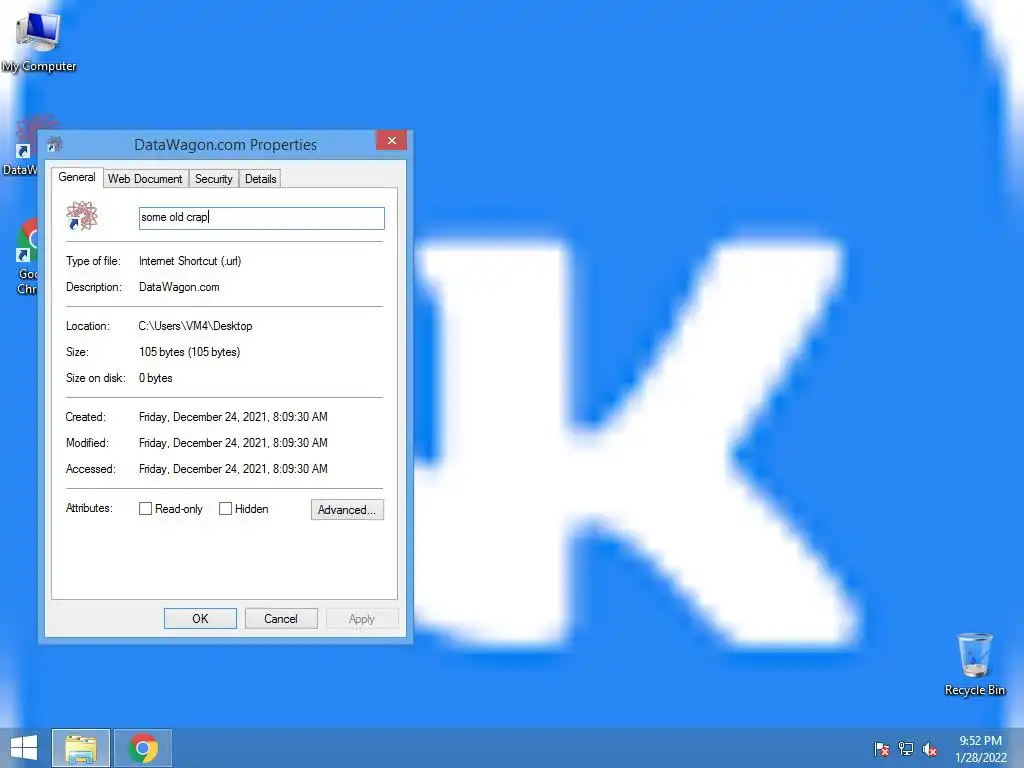Click the greyed Apply button
Image resolution: width=1024 pixels, height=768 pixels.
[362, 618]
